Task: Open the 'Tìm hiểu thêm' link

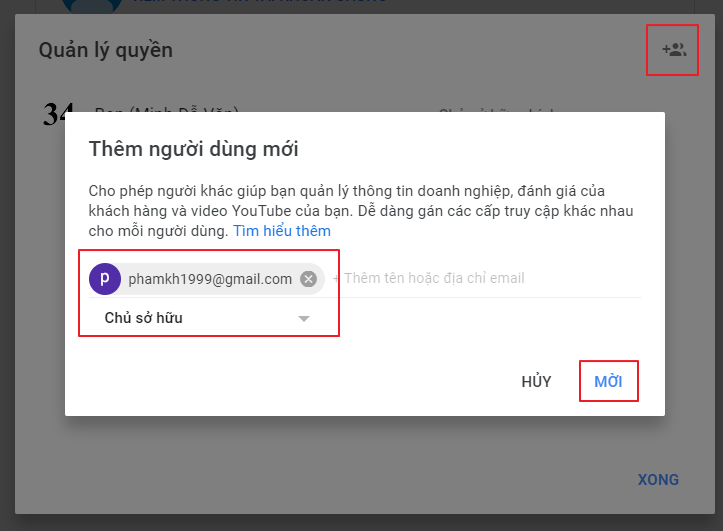Action: tap(282, 230)
